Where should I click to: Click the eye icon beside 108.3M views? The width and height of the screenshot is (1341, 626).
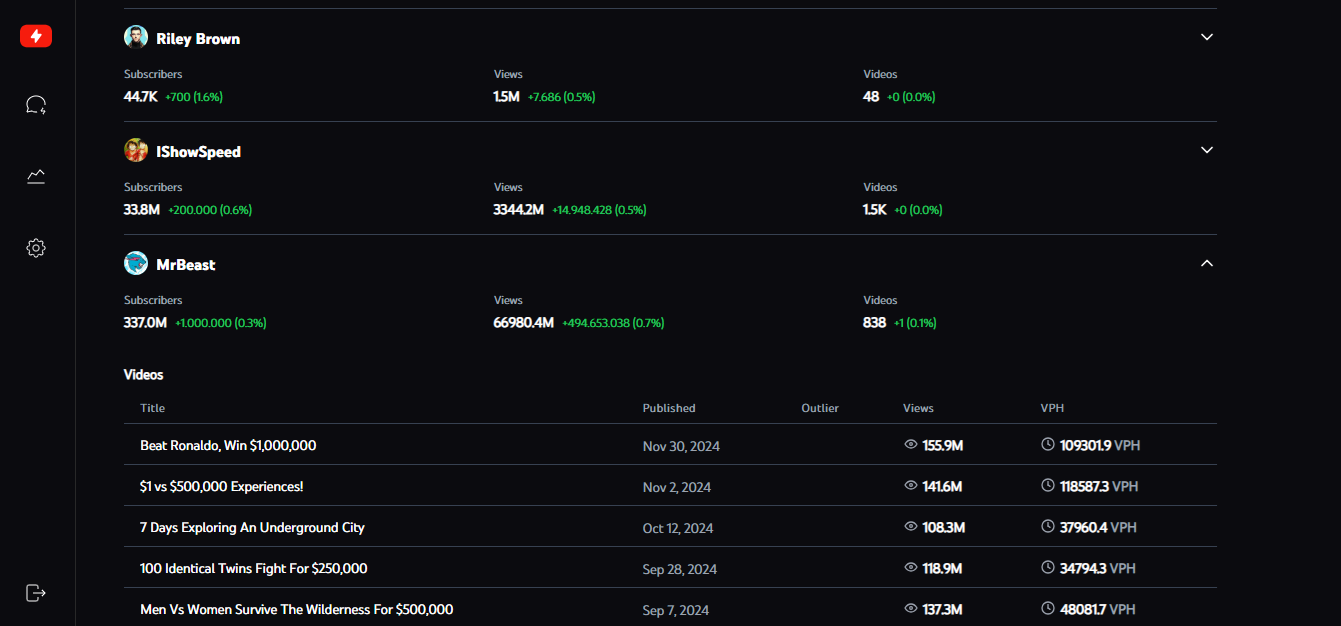pyautogui.click(x=911, y=526)
